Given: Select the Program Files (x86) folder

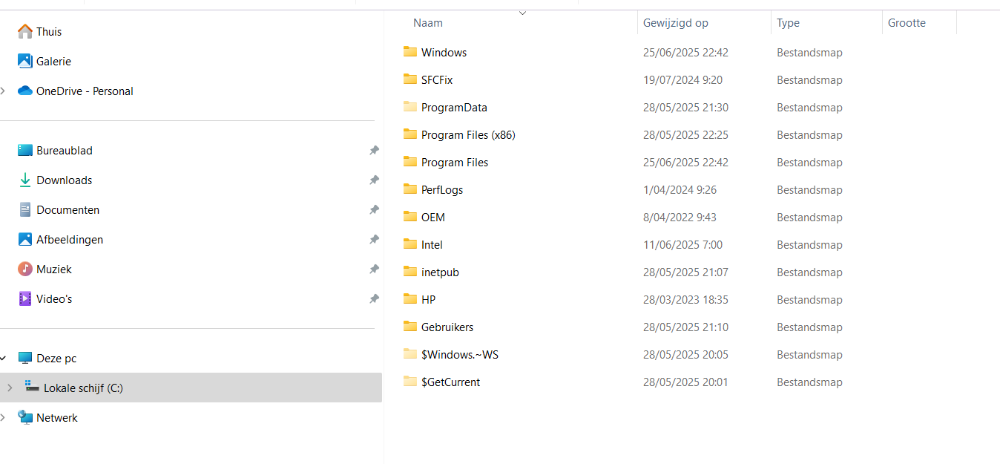Looking at the screenshot, I should click(468, 135).
